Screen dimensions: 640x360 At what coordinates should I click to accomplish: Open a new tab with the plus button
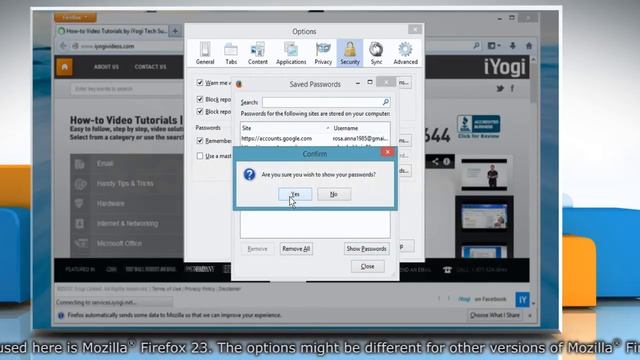click(175, 31)
